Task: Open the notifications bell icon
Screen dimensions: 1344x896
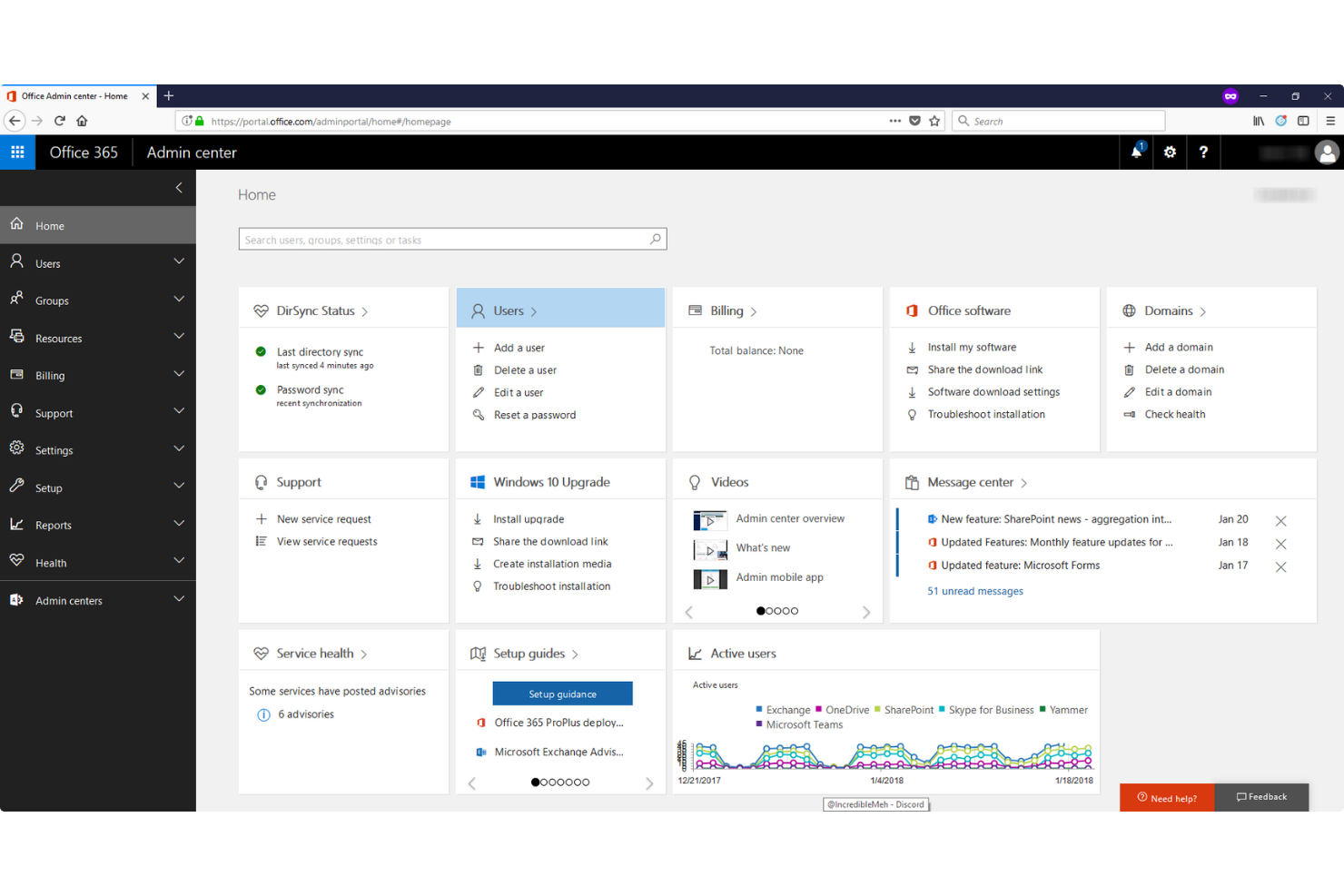Action: pyautogui.click(x=1135, y=152)
